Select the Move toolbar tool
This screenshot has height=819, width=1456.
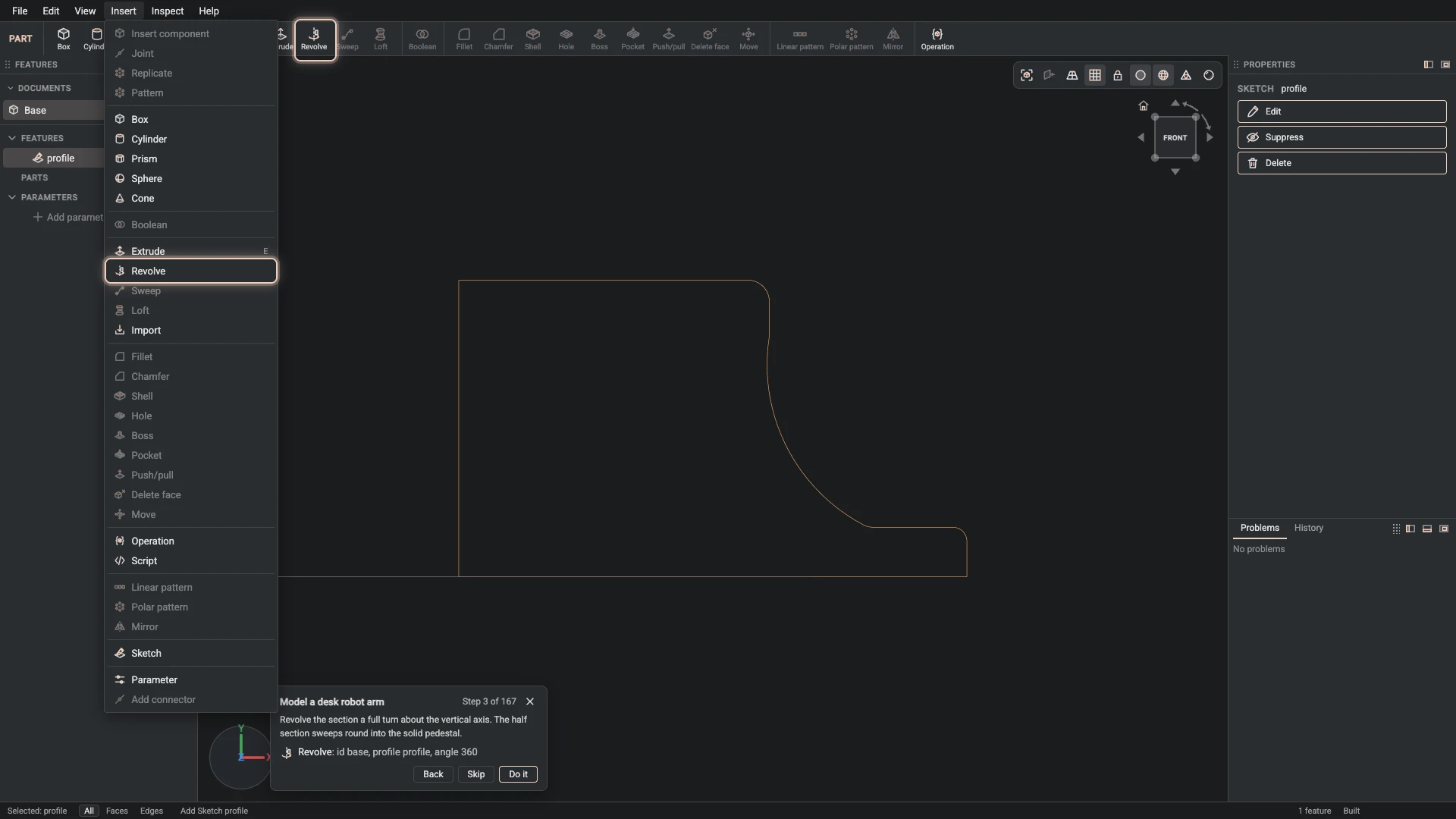tap(748, 39)
